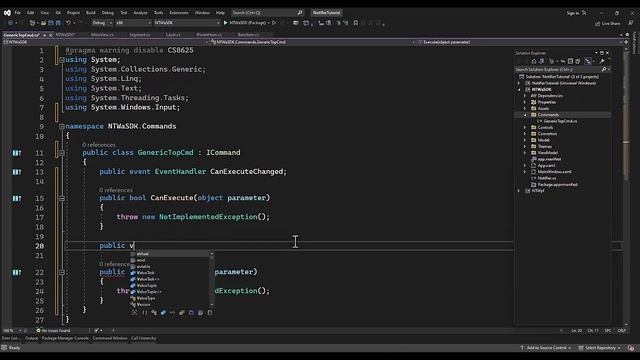The image size is (640, 360).
Task: Collapse GenericTopCmd class block
Action: coord(62,153)
